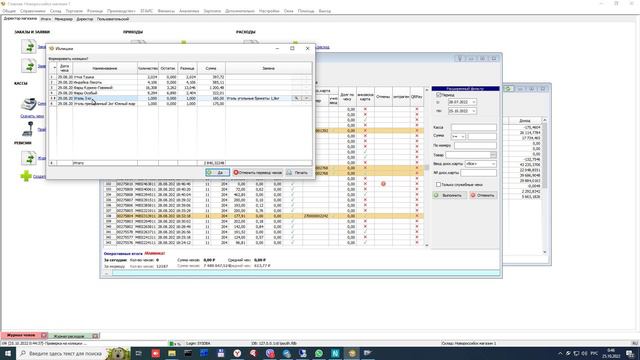Click the rear window vertical scrollbar
The width and height of the screenshot is (640, 360).
click(x=544, y=186)
